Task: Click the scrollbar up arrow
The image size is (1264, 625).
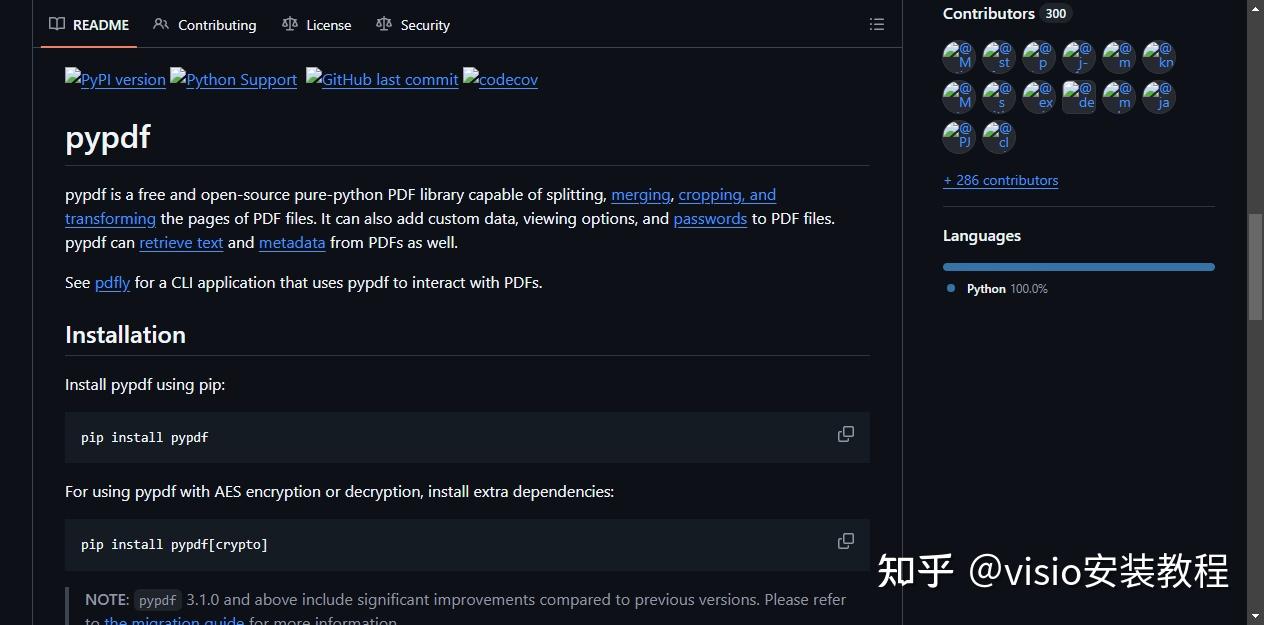Action: 1256,8
